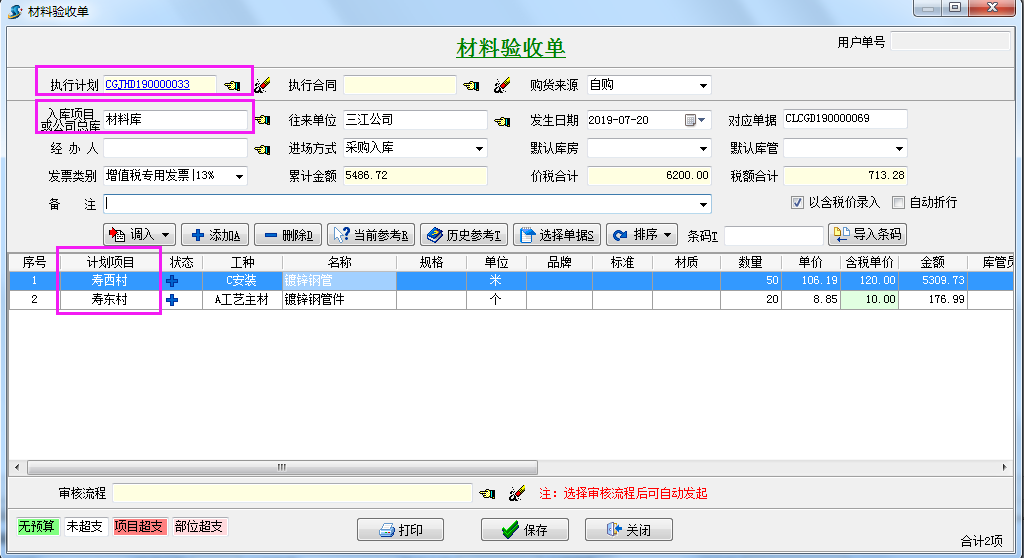1024x558 pixels.
Task: Uncheck the 以含税价录入 checkbox
Action: pos(797,202)
